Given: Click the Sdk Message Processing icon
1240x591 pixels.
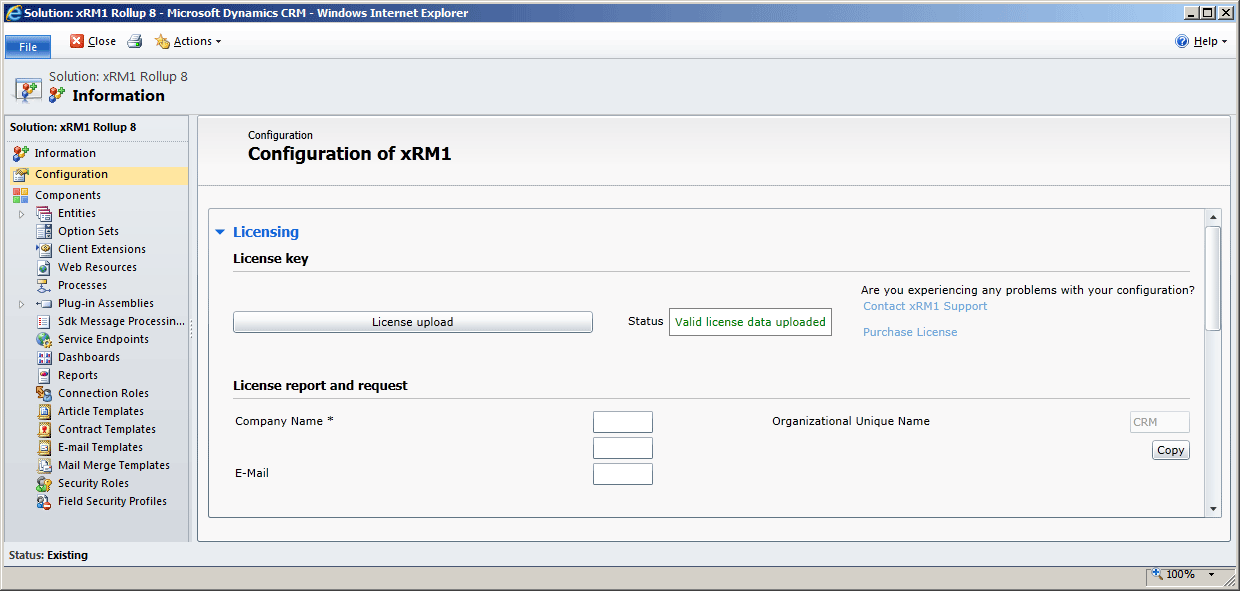Looking at the screenshot, I should 44,321.
